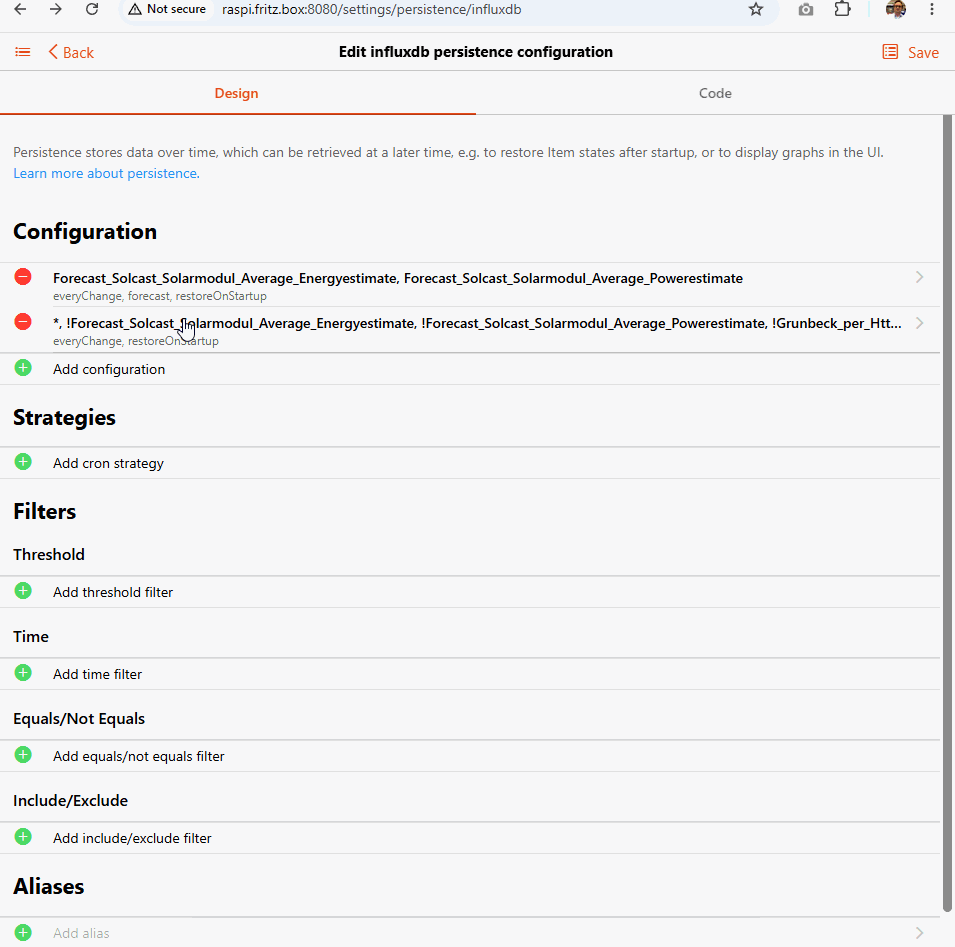Click green plus for Add threshold filter

coord(23,591)
